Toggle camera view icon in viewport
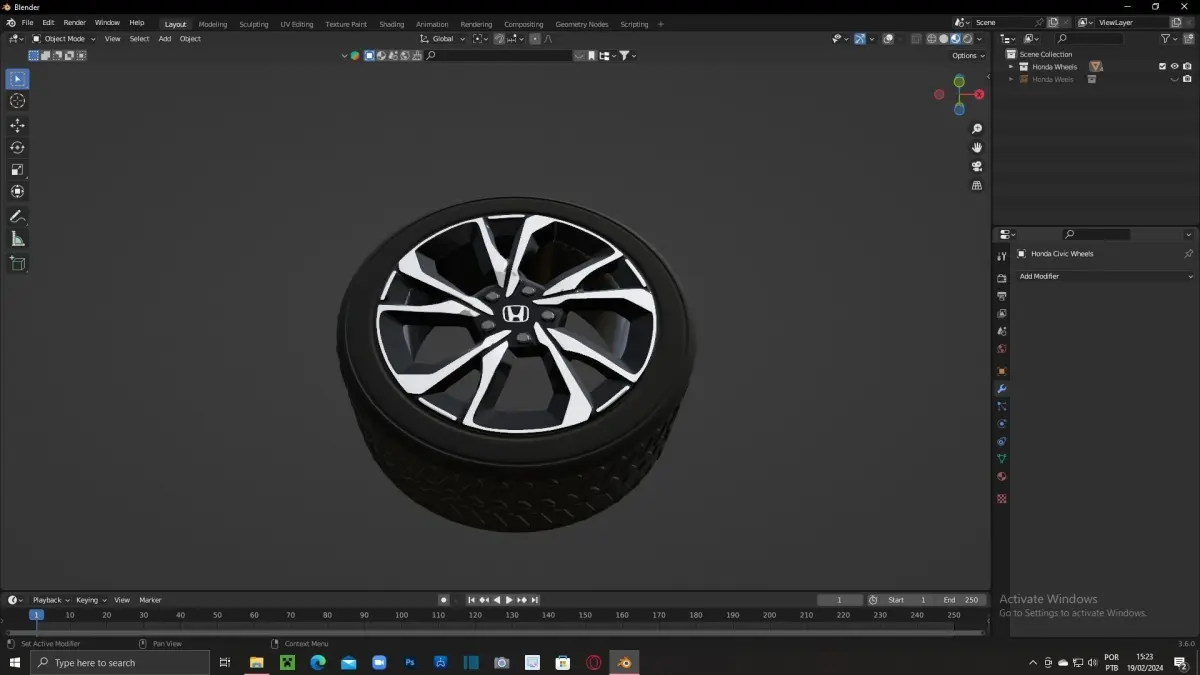 (977, 166)
